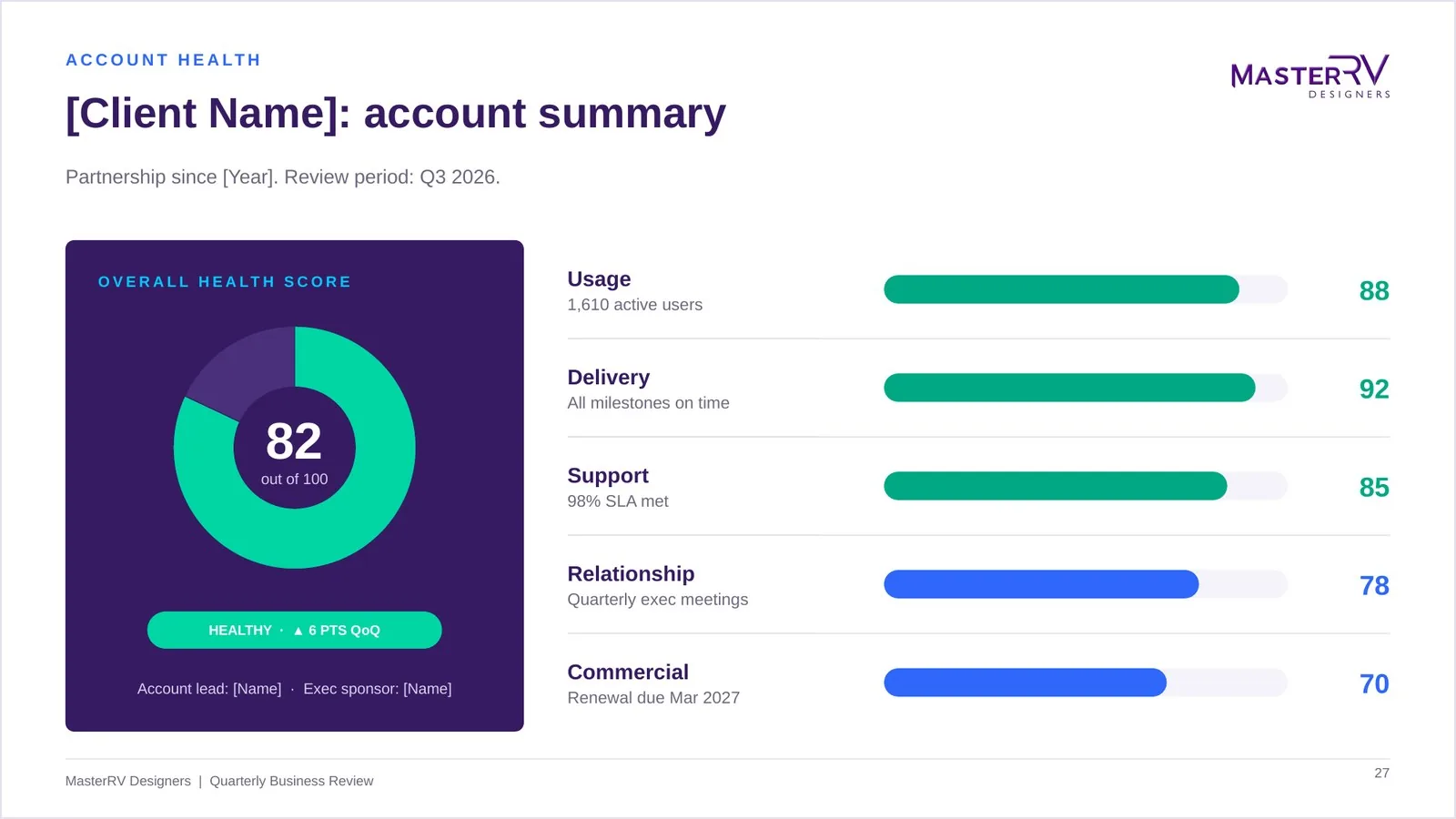Click the Commercial score value 70
Image resolution: width=1456 pixels, height=819 pixels.
[x=1374, y=683]
